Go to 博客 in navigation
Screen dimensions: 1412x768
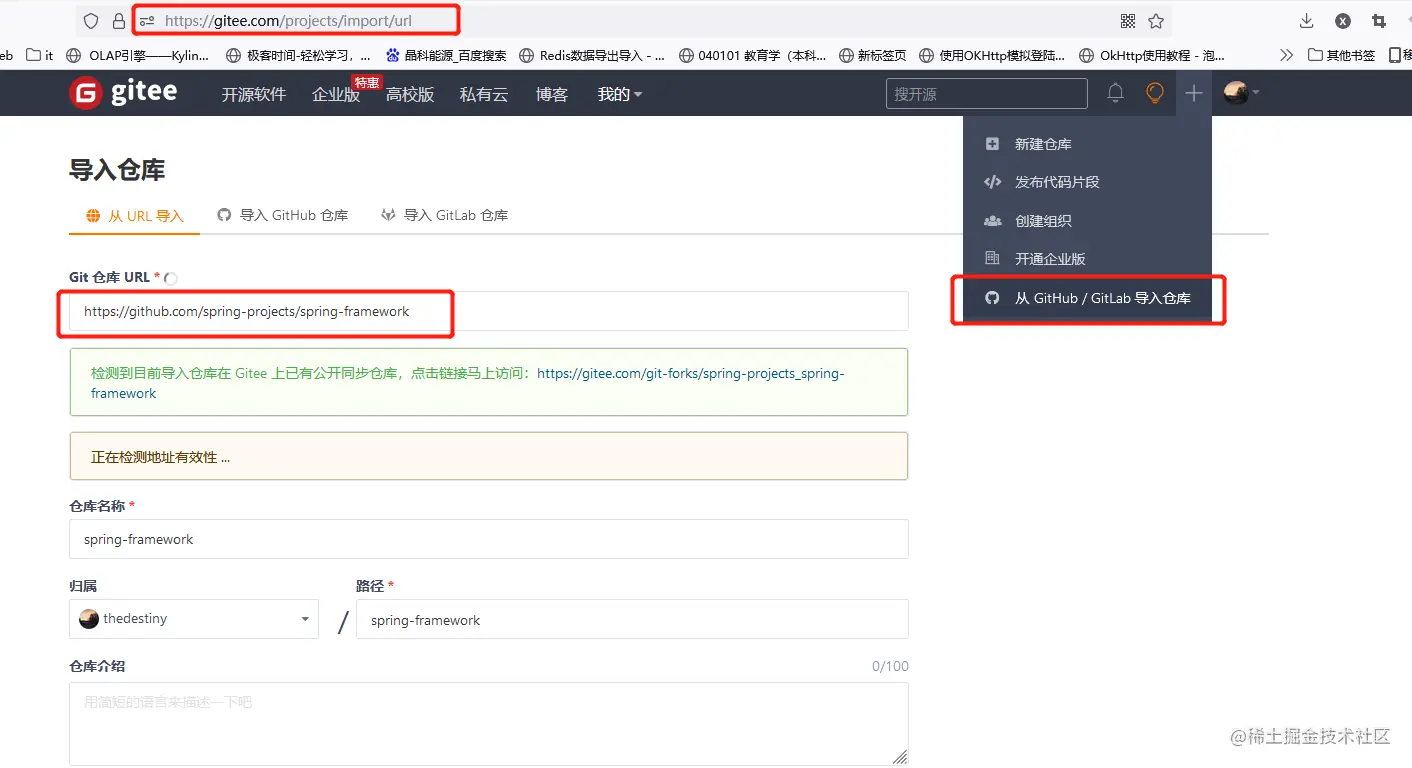pos(552,94)
